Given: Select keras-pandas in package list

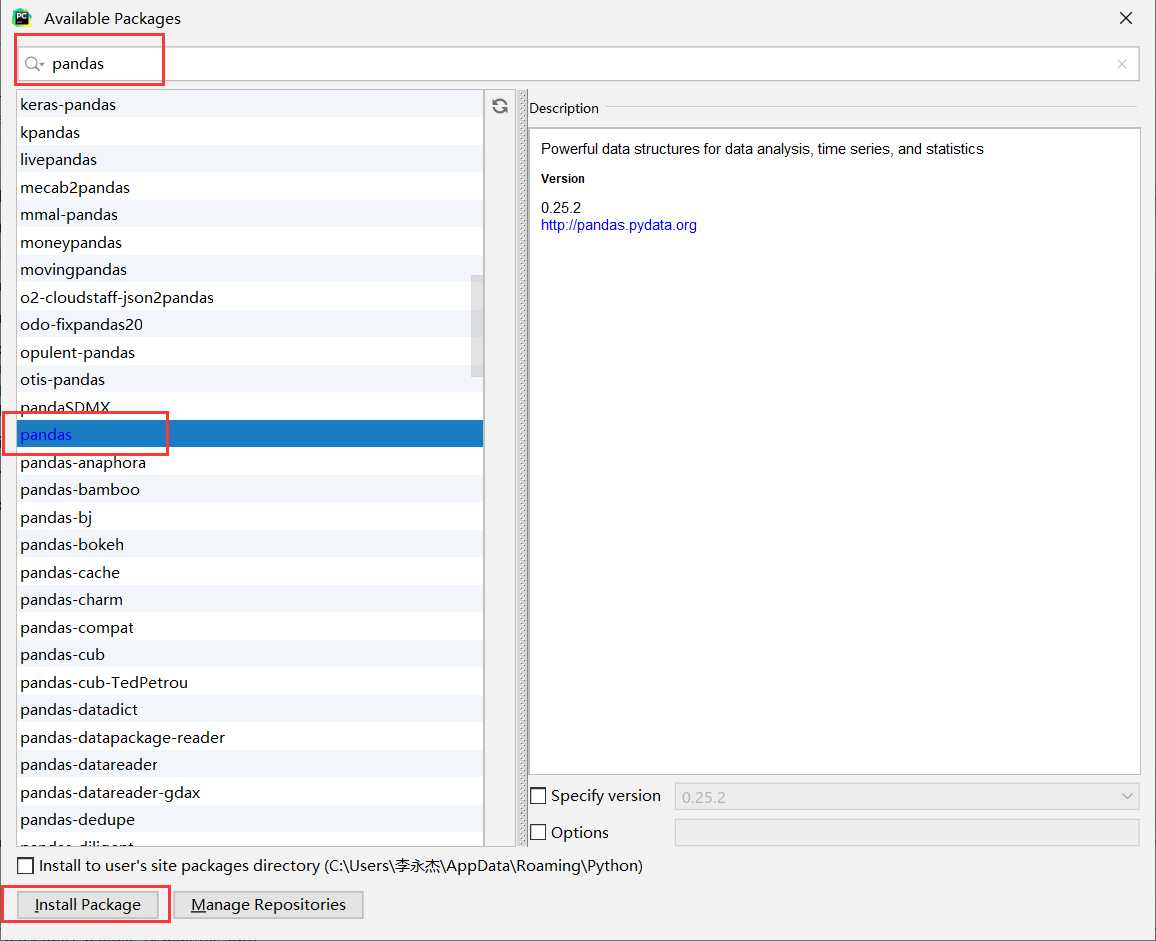Looking at the screenshot, I should click(250, 105).
